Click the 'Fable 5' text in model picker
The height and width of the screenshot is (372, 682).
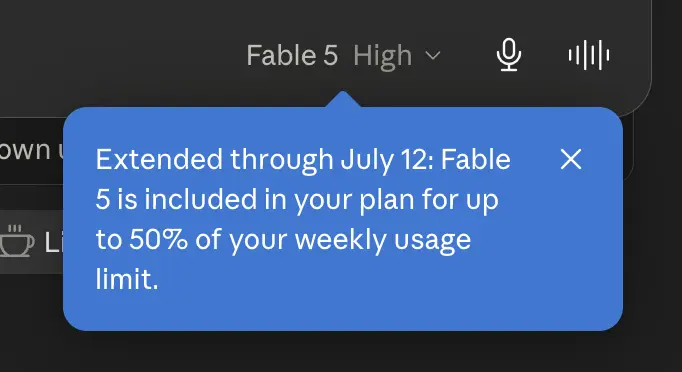[x=292, y=55]
